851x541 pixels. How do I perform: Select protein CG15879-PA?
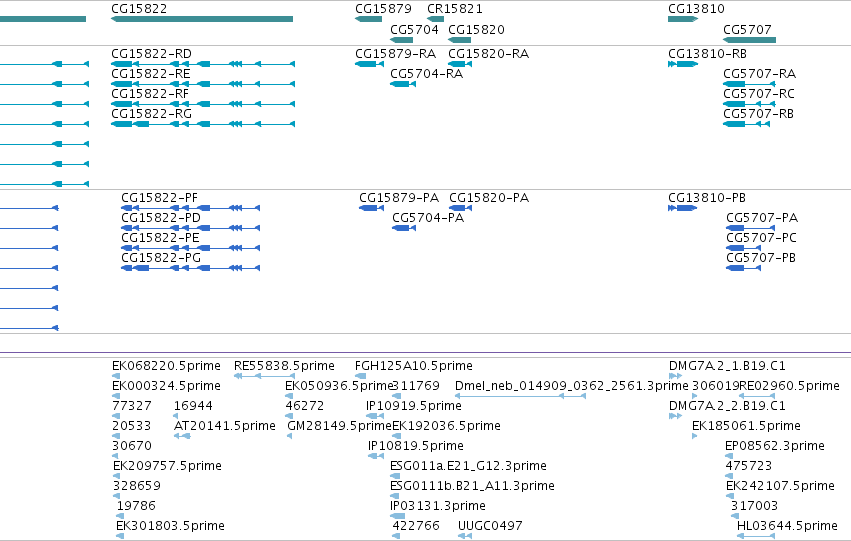(x=371, y=208)
